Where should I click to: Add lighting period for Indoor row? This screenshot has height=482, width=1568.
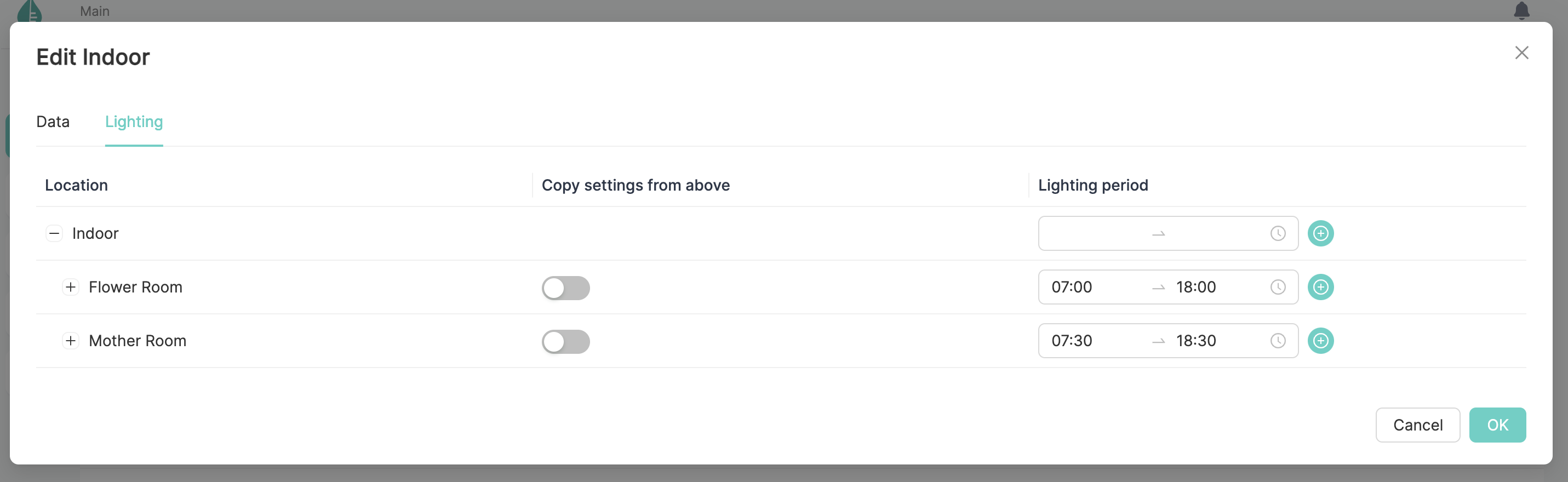click(1320, 234)
